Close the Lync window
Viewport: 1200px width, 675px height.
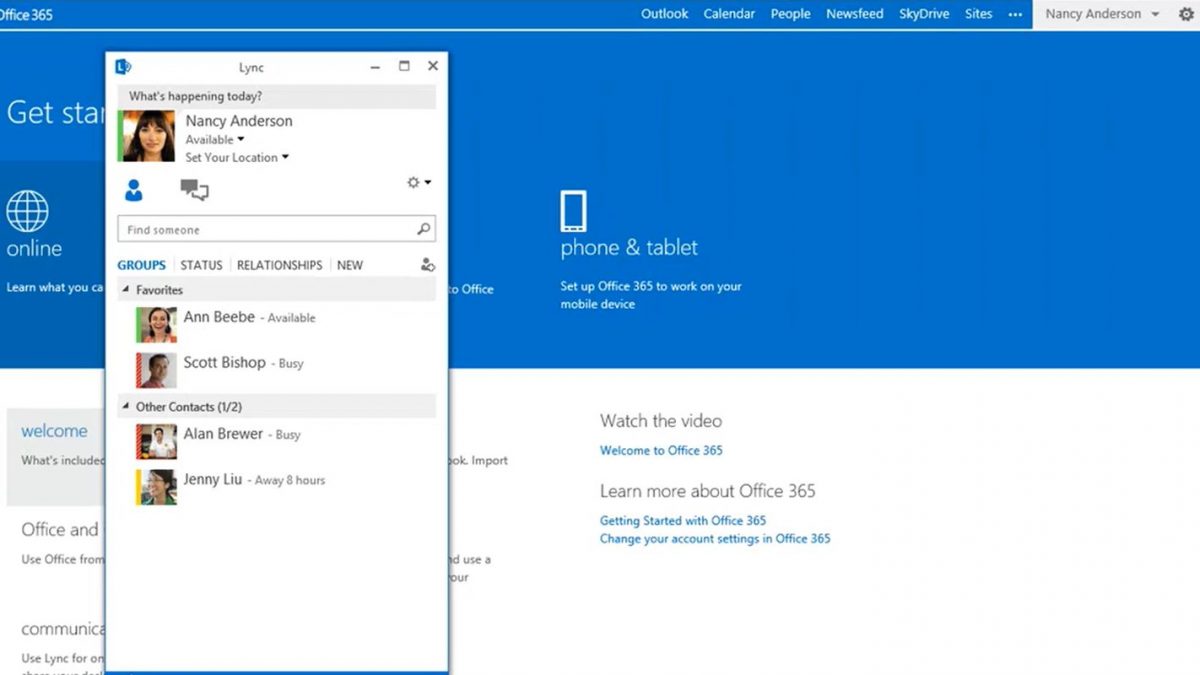click(433, 66)
